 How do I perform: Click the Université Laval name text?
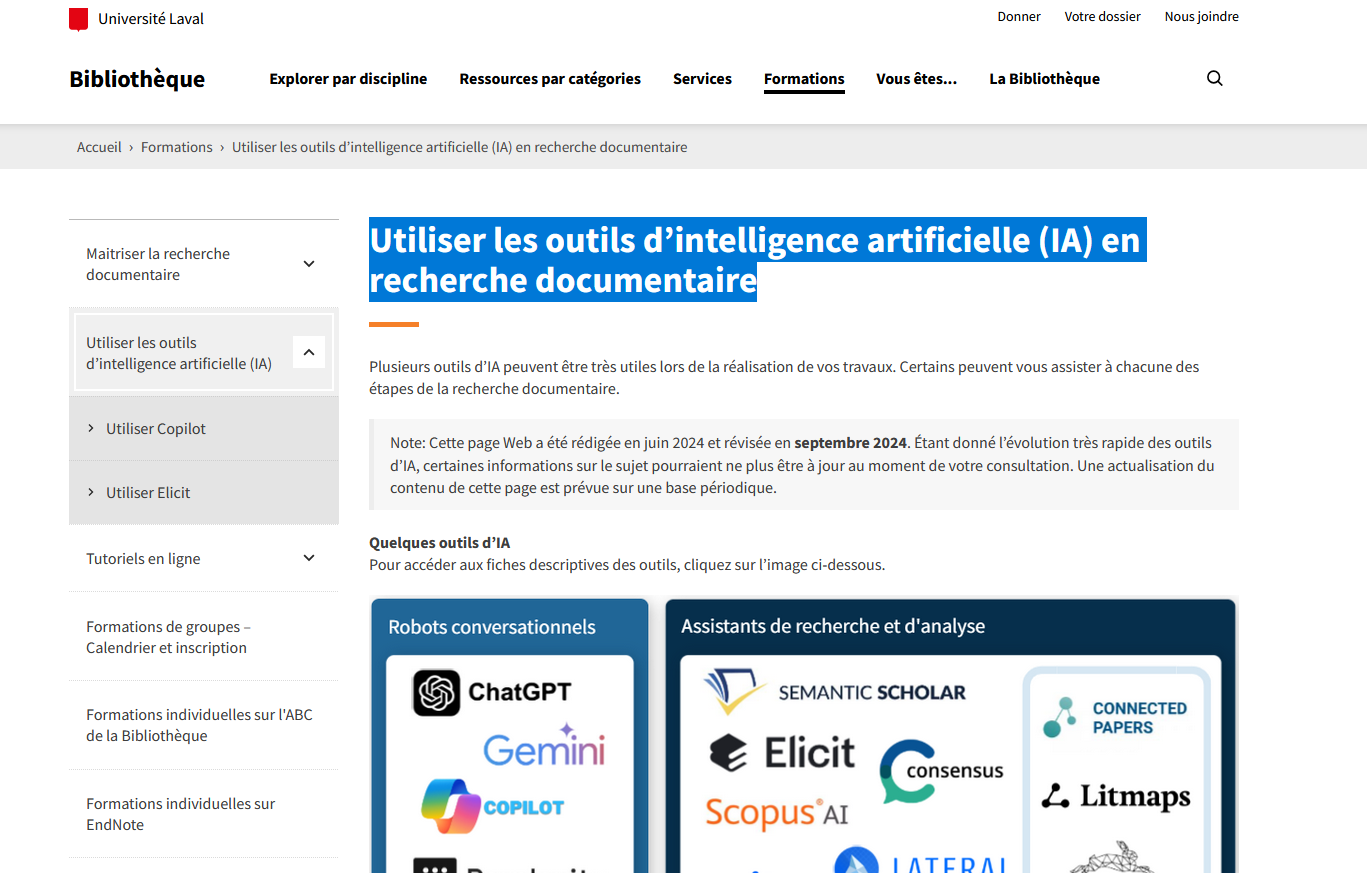click(151, 19)
